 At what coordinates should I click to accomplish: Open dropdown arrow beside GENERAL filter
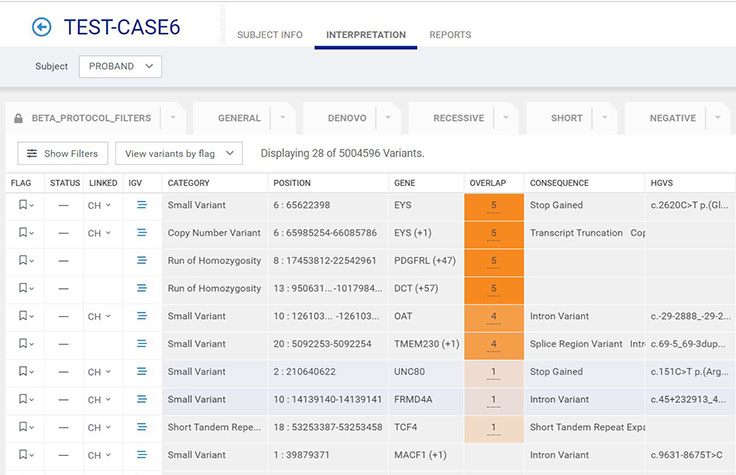pyautogui.click(x=284, y=118)
